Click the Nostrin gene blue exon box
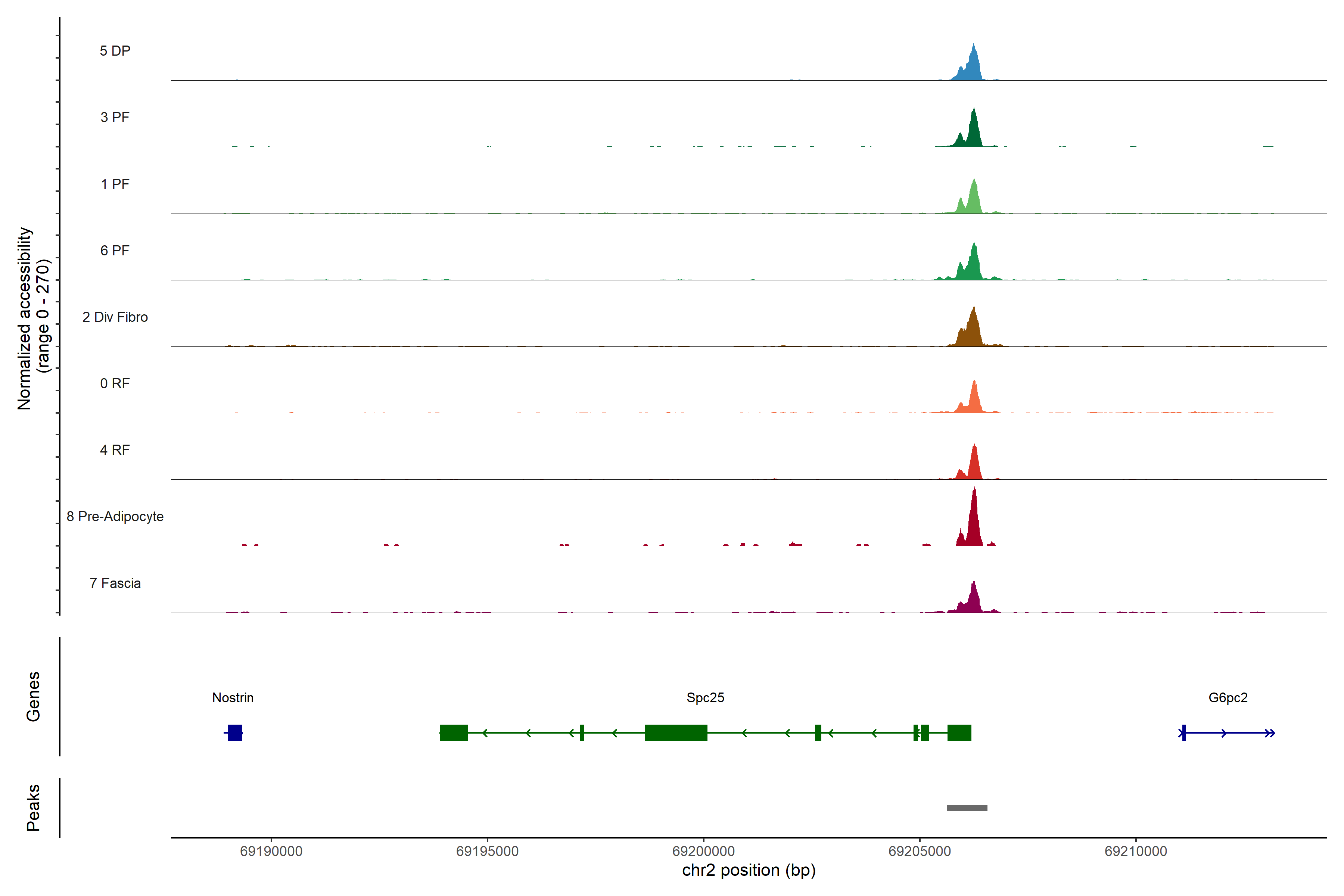Screen dimensions: 1344x896 click(x=235, y=732)
